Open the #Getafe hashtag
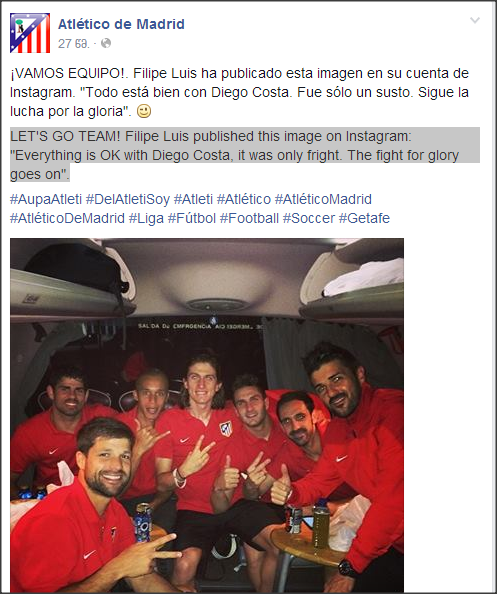Screen dimensions: 497x594 pos(364,218)
